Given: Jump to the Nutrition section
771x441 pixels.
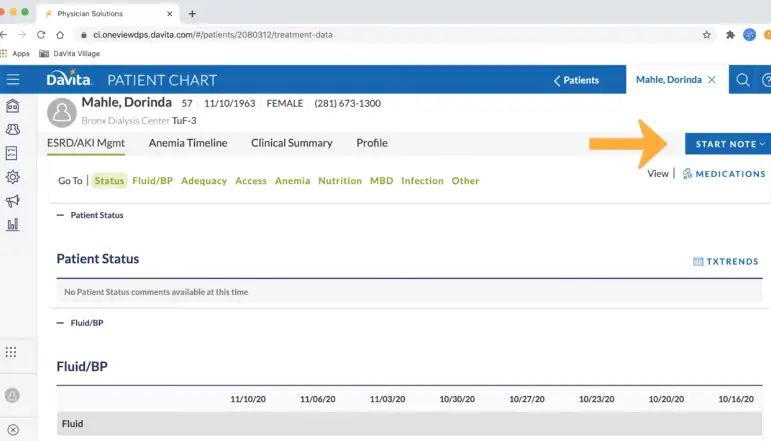Looking at the screenshot, I should [x=340, y=180].
